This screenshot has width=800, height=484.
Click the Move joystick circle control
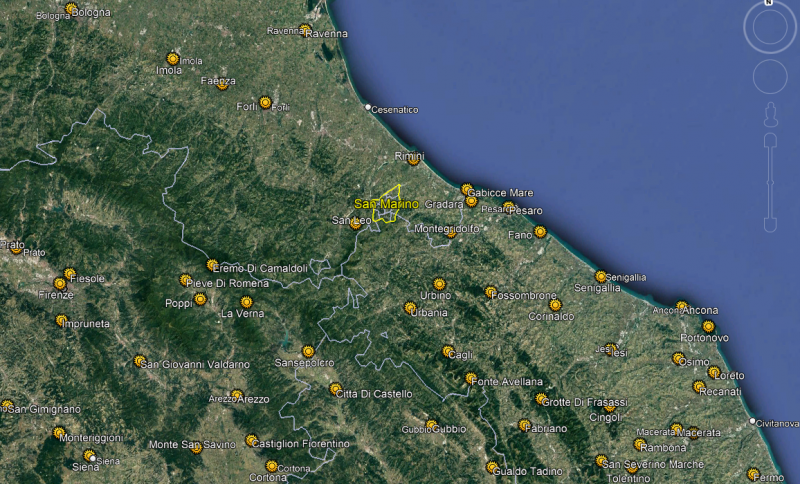point(768,76)
